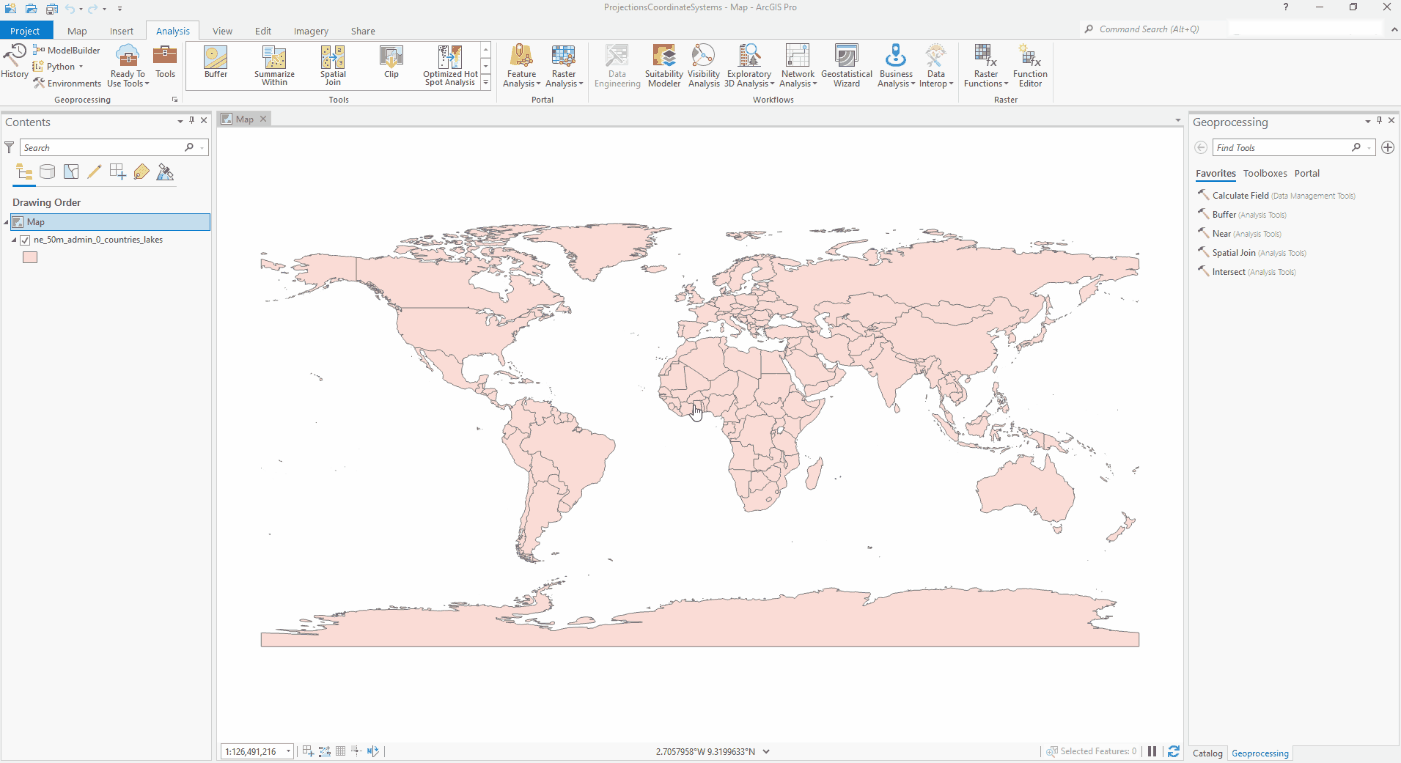Select the Buffer tool in the ribbon

point(215,64)
